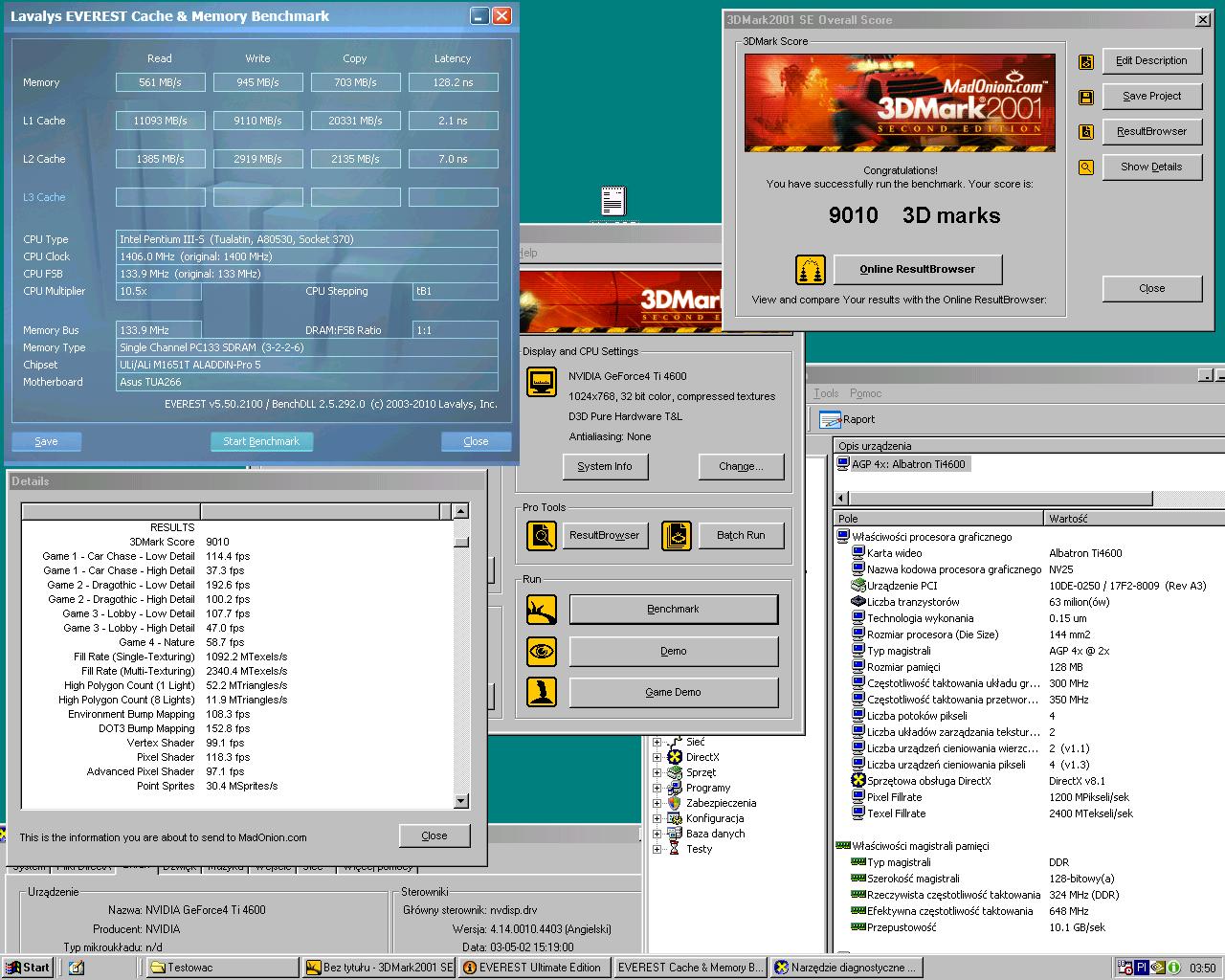Click Start Benchmark in EVEREST Cache window
The width and height of the screenshot is (1225, 980).
(x=261, y=441)
